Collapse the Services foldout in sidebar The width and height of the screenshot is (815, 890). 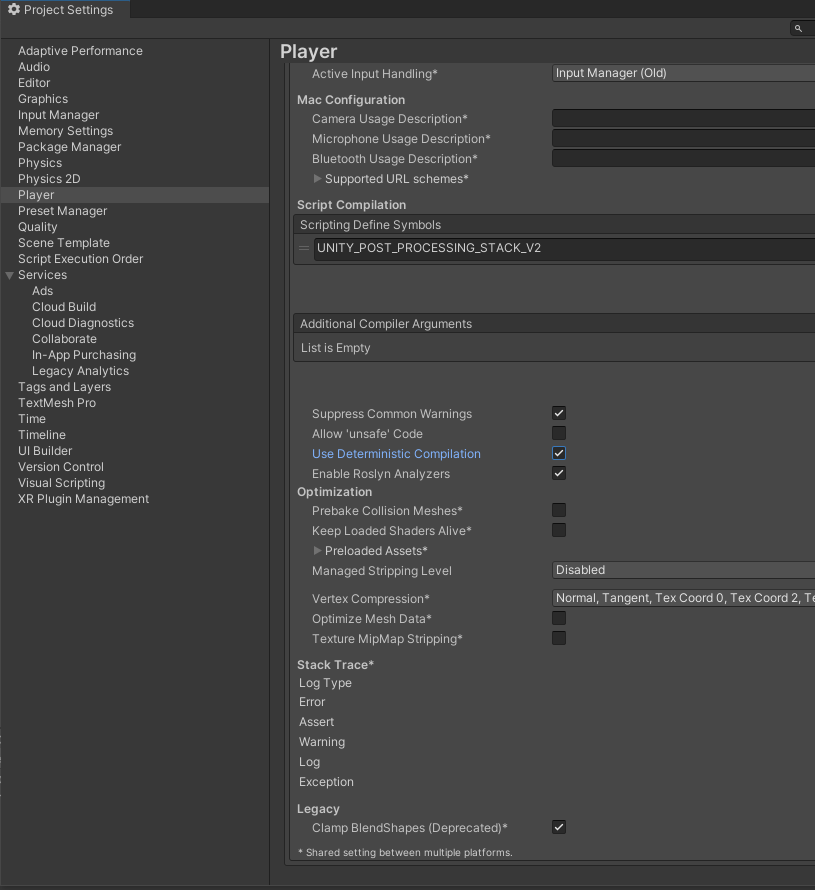(x=9, y=274)
